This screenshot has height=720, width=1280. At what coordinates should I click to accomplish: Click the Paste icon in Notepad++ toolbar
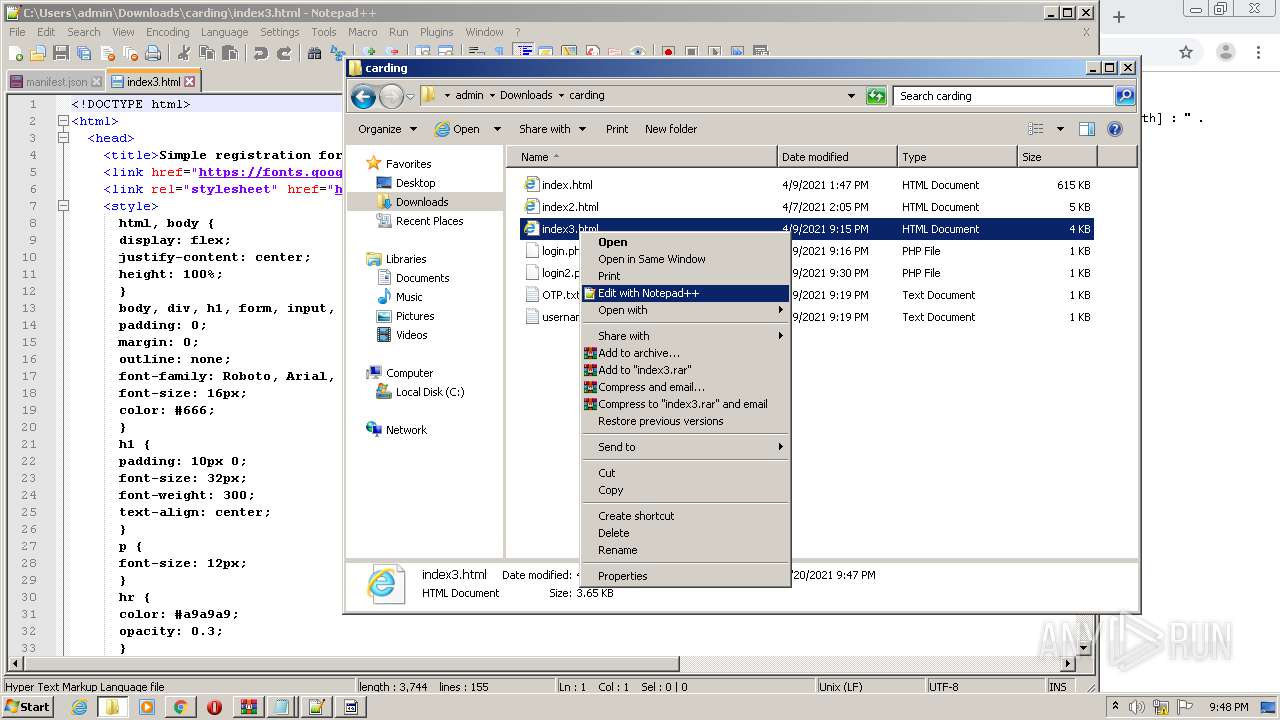pyautogui.click(x=230, y=52)
